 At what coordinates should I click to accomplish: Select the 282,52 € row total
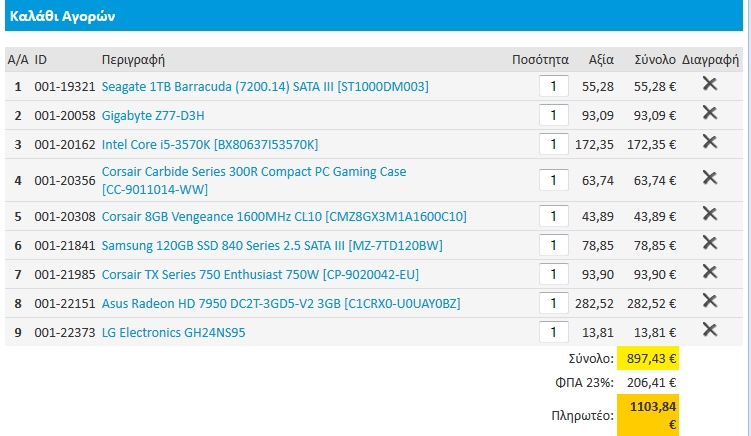pos(651,304)
